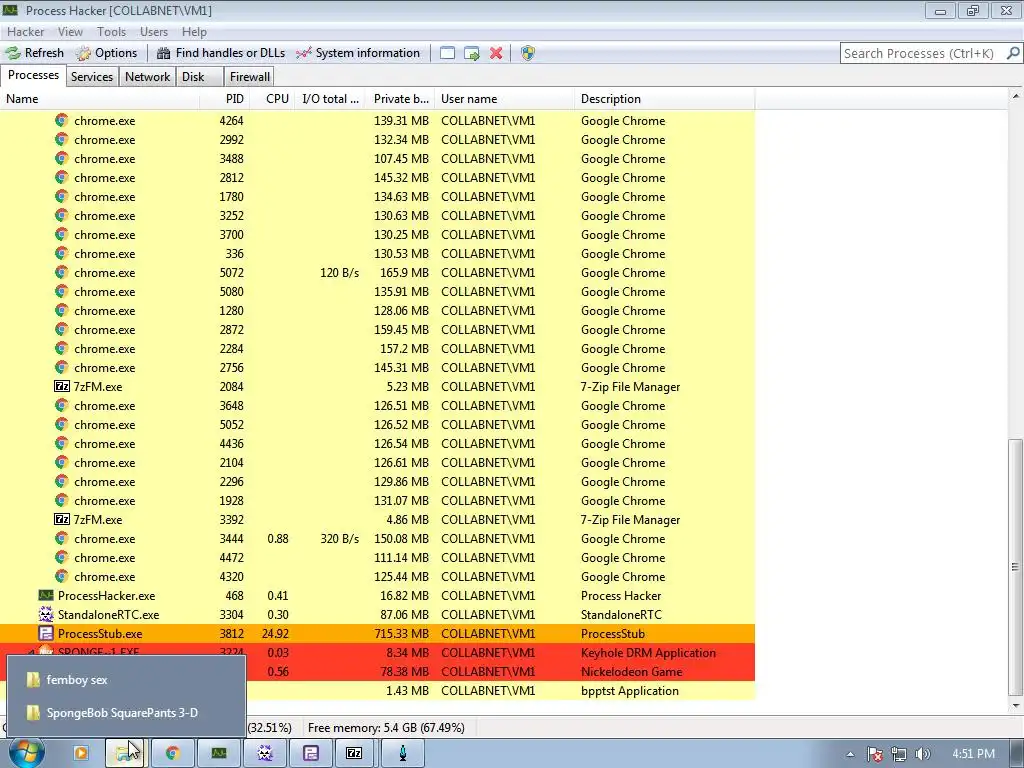Click the bpptst Application description
This screenshot has height=768, width=1024.
pos(630,690)
